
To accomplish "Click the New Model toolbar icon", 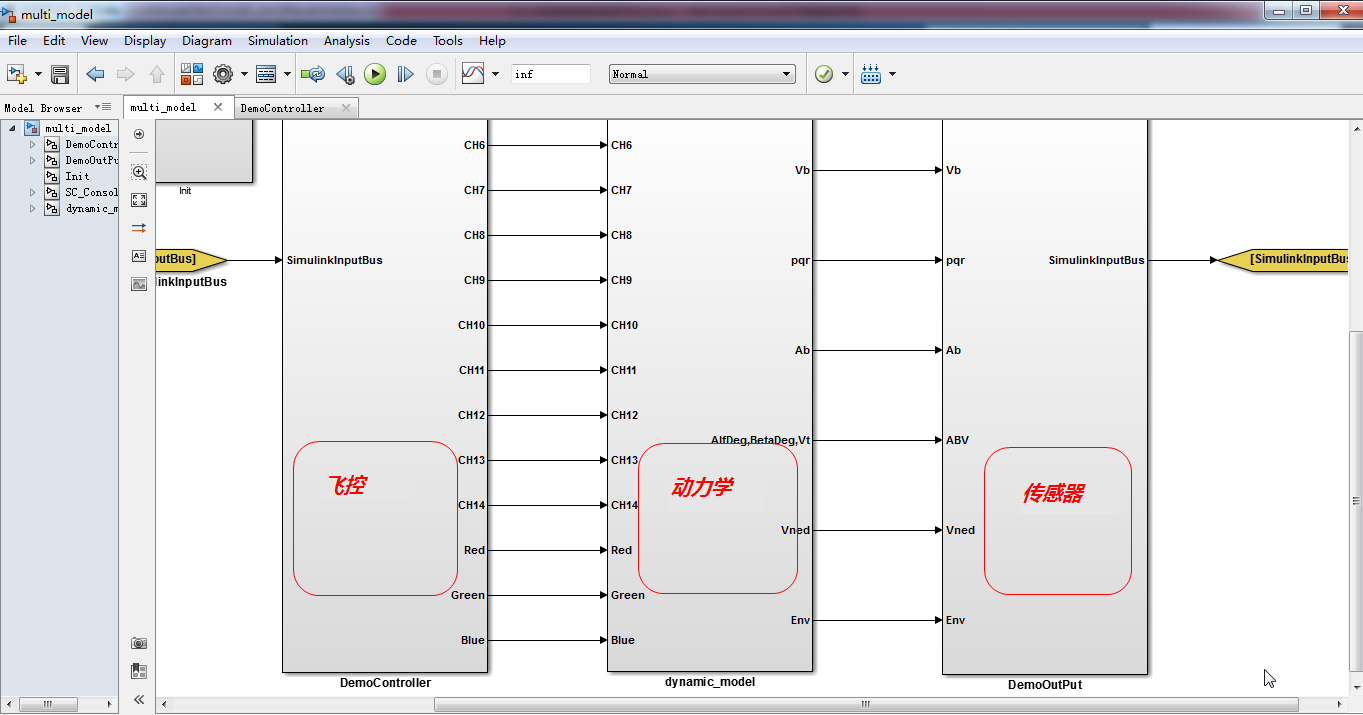I will (16, 74).
